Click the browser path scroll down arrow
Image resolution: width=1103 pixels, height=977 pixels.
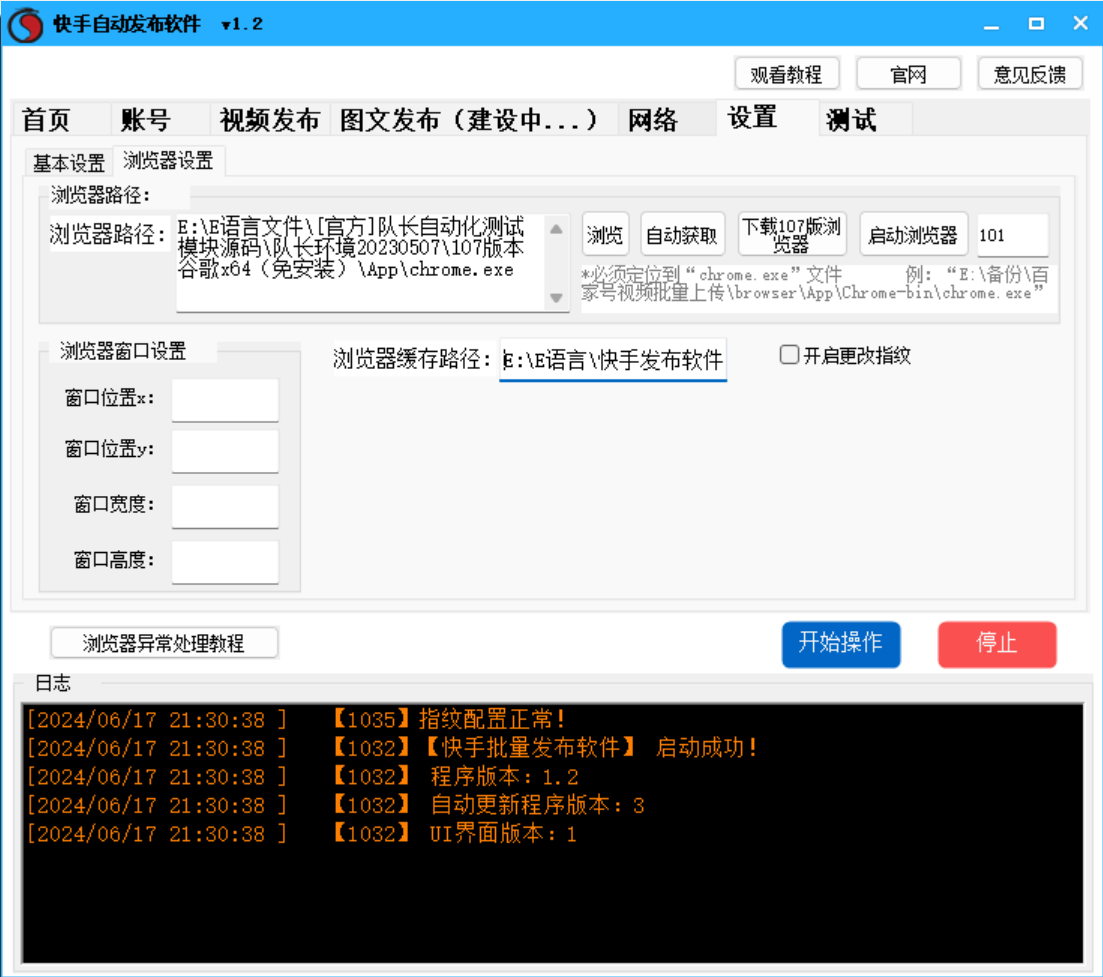pyautogui.click(x=556, y=298)
